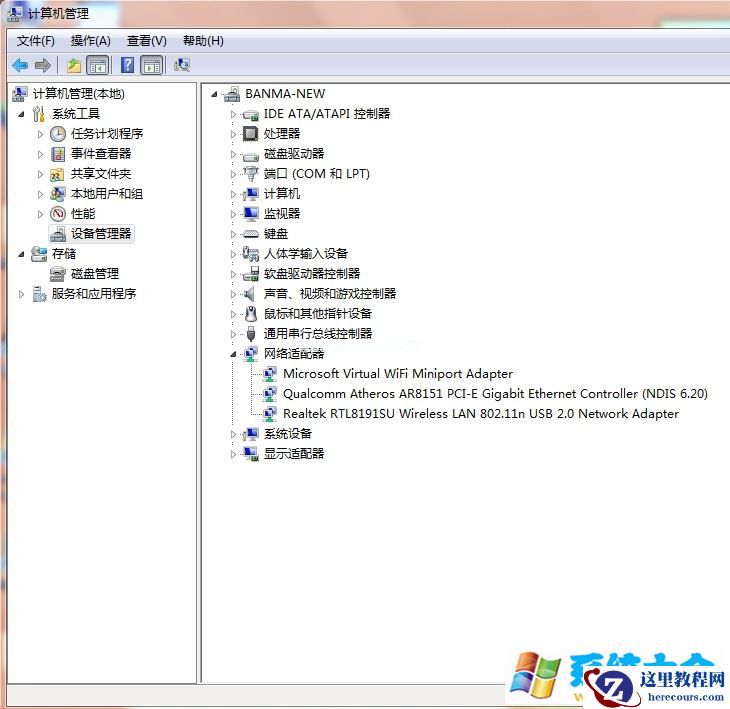Click the 共享文件夹 icon
This screenshot has height=709, width=730.
[x=57, y=174]
